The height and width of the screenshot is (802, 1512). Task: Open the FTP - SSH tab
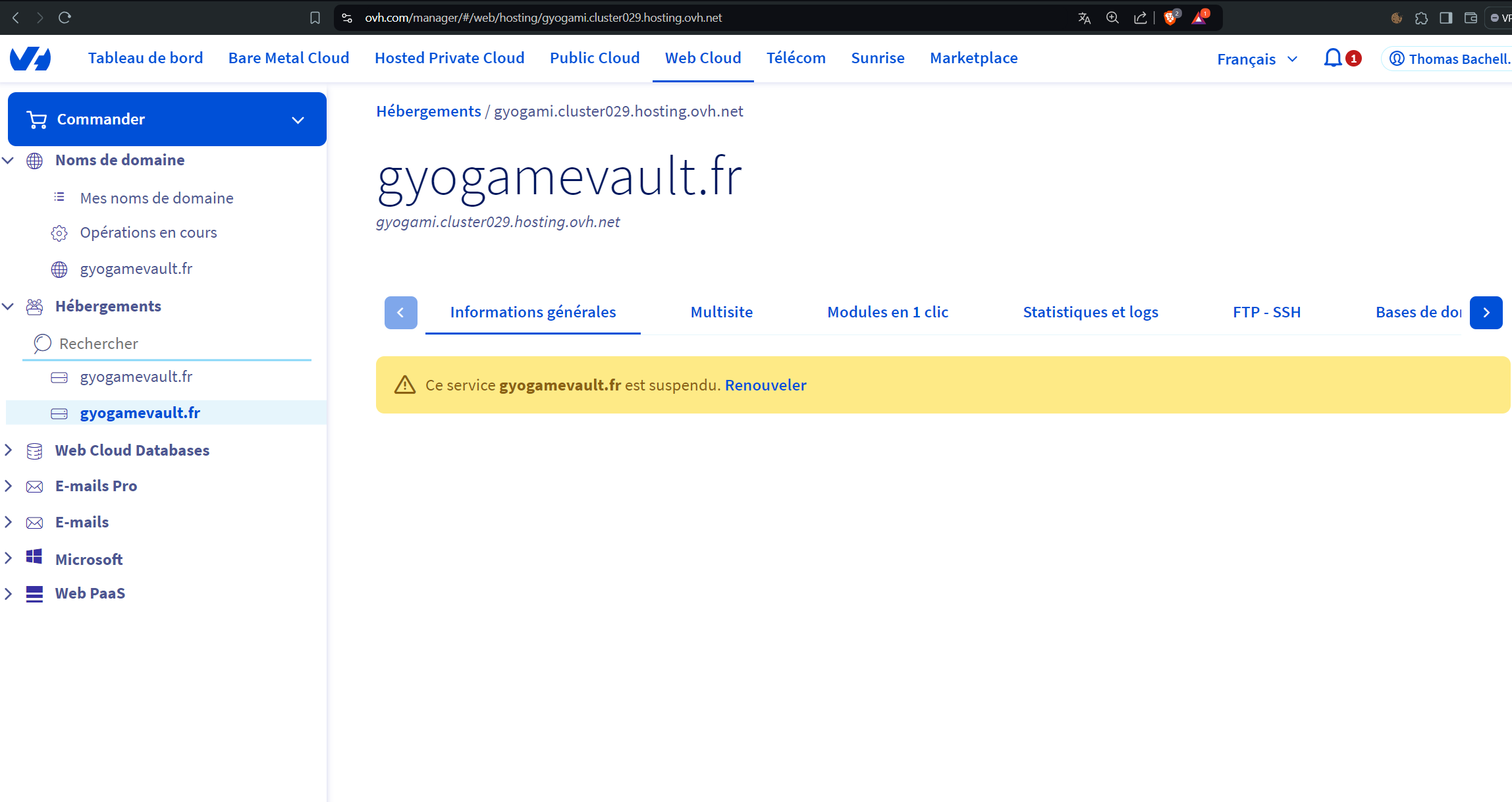click(x=1266, y=312)
